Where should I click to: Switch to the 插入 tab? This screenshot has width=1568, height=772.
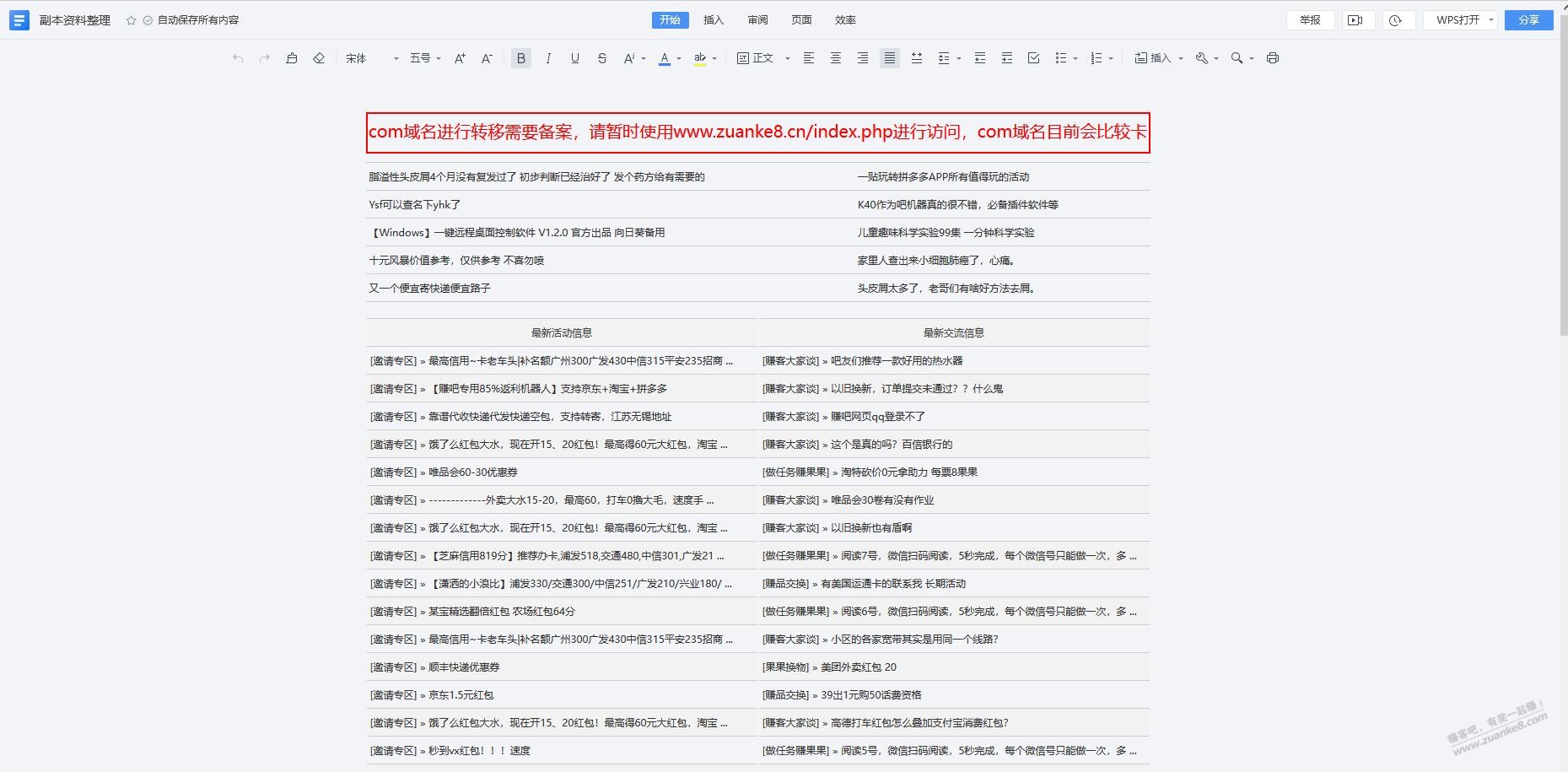point(714,20)
